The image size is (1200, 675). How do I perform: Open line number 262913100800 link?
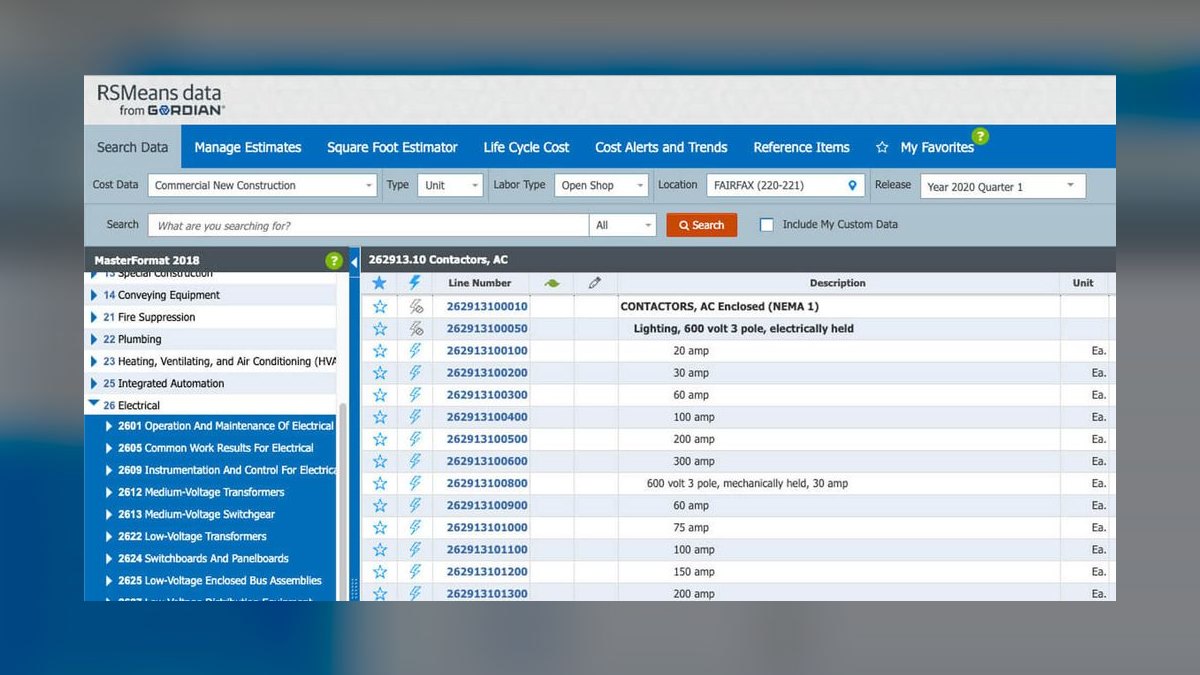pyautogui.click(x=487, y=483)
